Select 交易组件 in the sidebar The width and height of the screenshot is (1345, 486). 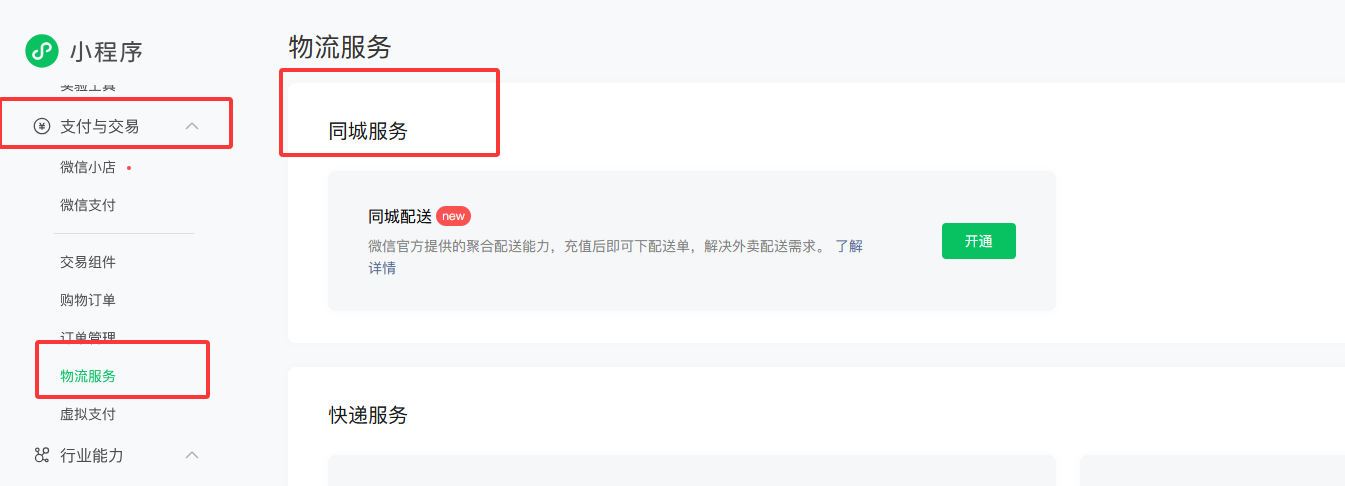click(88, 262)
